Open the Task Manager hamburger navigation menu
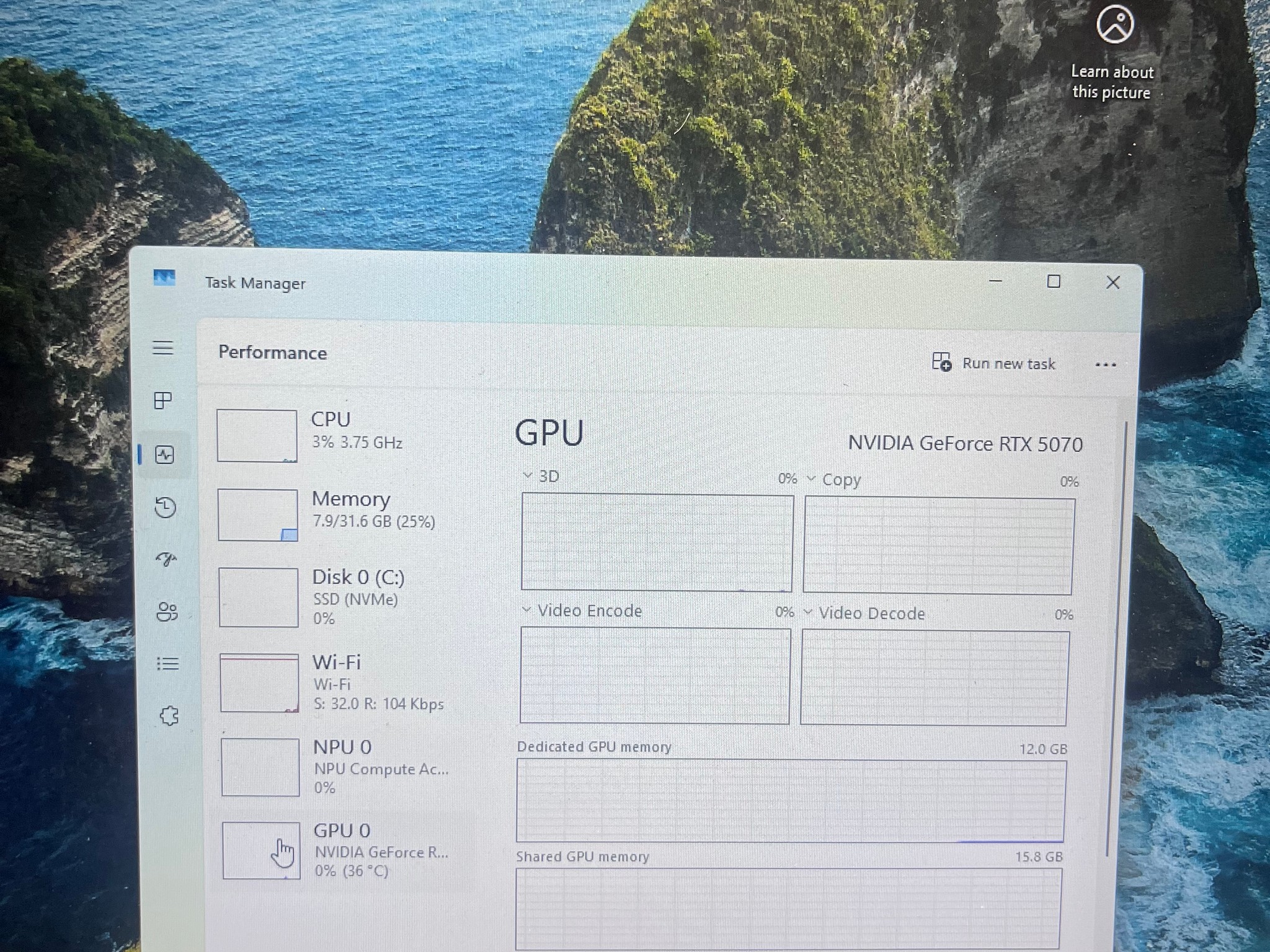 (162, 348)
